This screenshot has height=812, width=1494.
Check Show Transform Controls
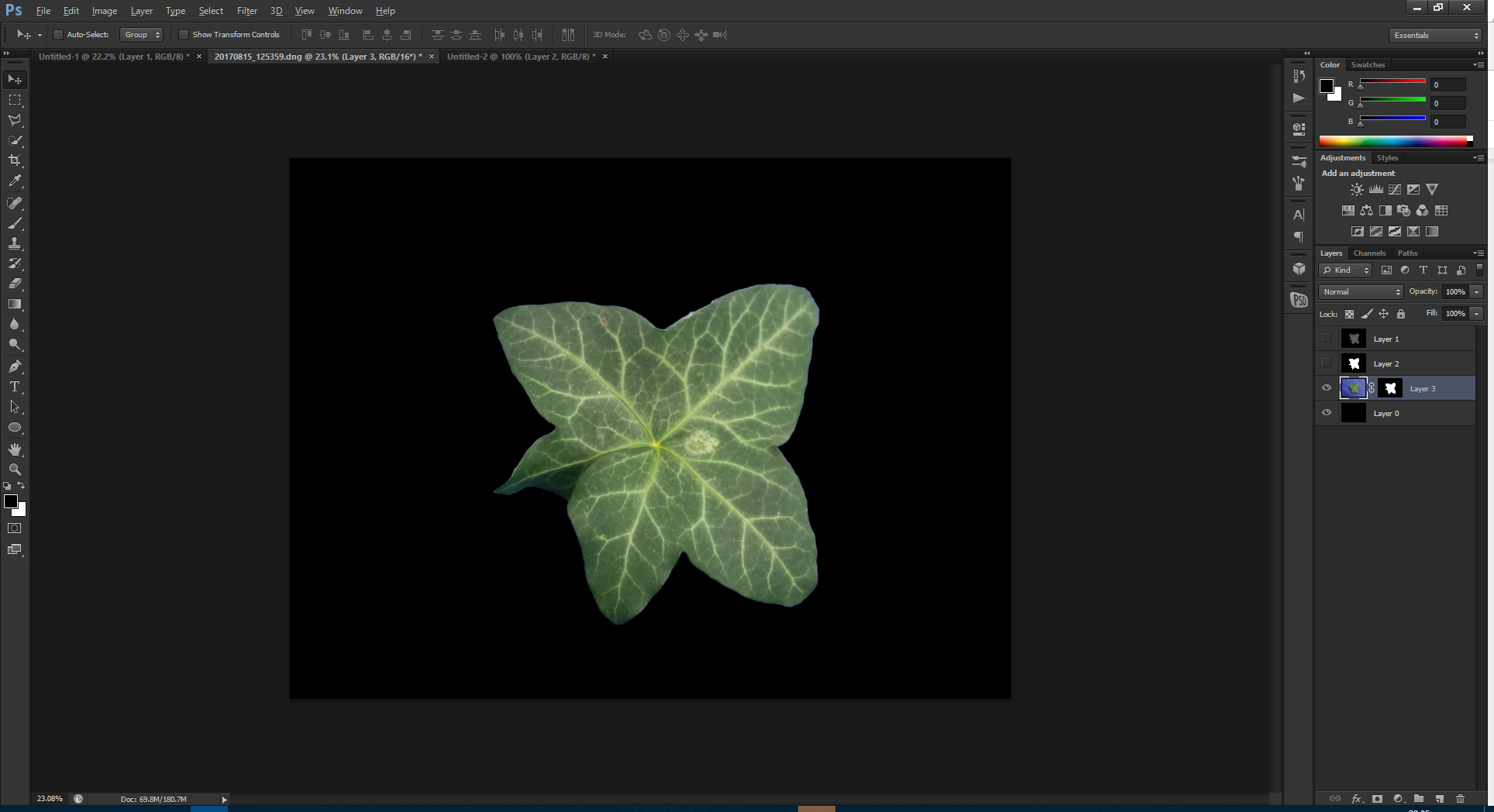(x=184, y=35)
